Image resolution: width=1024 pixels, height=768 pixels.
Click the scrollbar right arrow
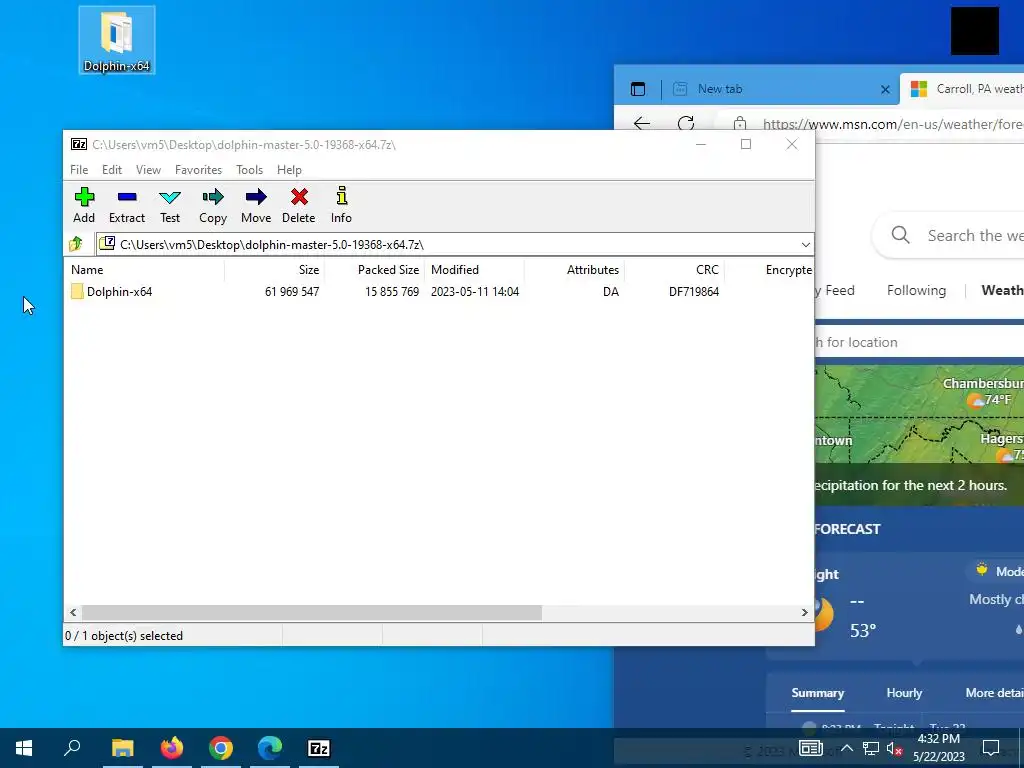click(x=805, y=613)
